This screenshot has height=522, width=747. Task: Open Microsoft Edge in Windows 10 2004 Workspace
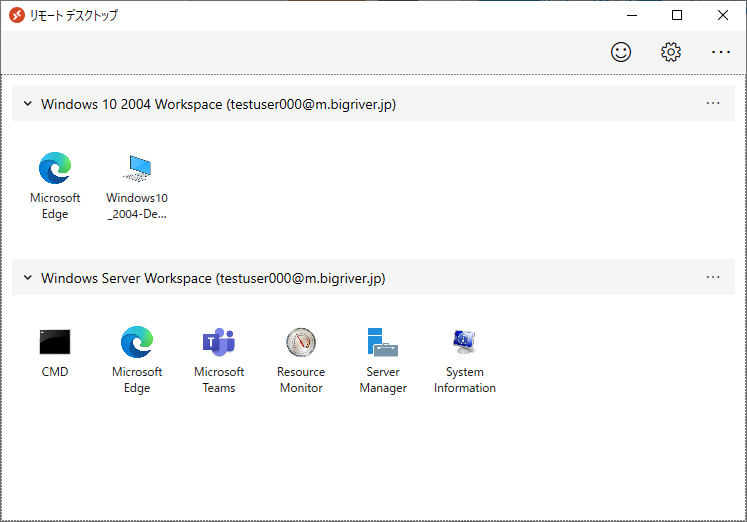point(55,186)
